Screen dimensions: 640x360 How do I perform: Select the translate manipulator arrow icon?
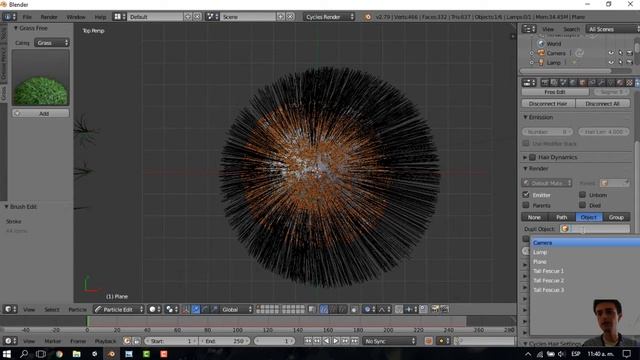pos(196,309)
